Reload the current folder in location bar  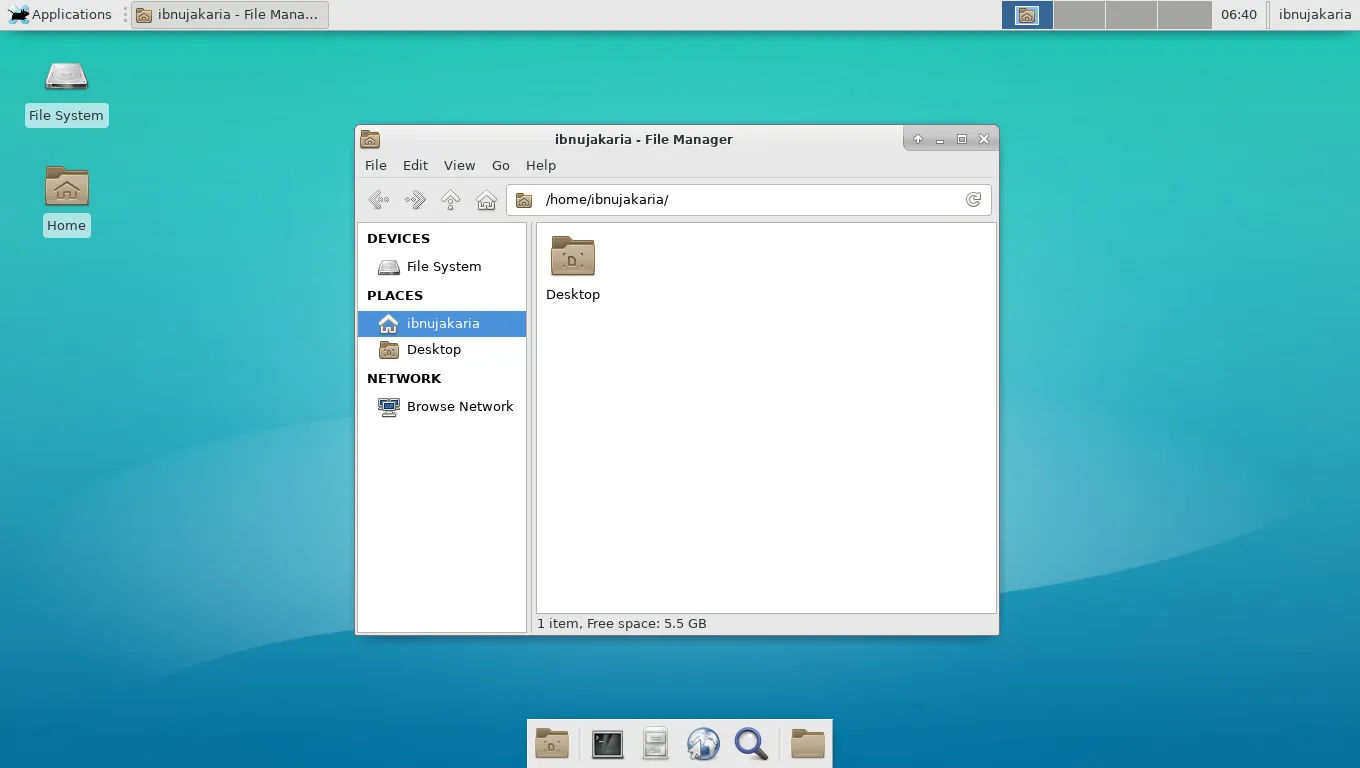pyautogui.click(x=973, y=200)
